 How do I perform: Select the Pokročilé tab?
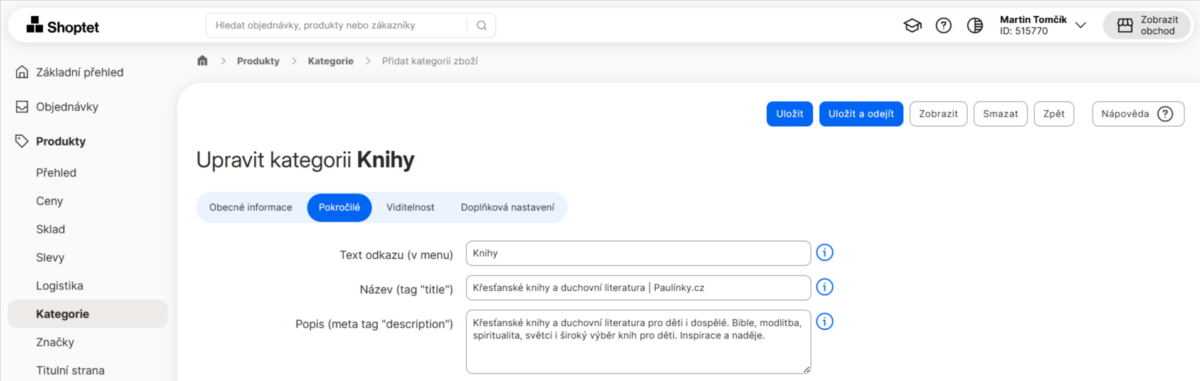[x=339, y=207]
